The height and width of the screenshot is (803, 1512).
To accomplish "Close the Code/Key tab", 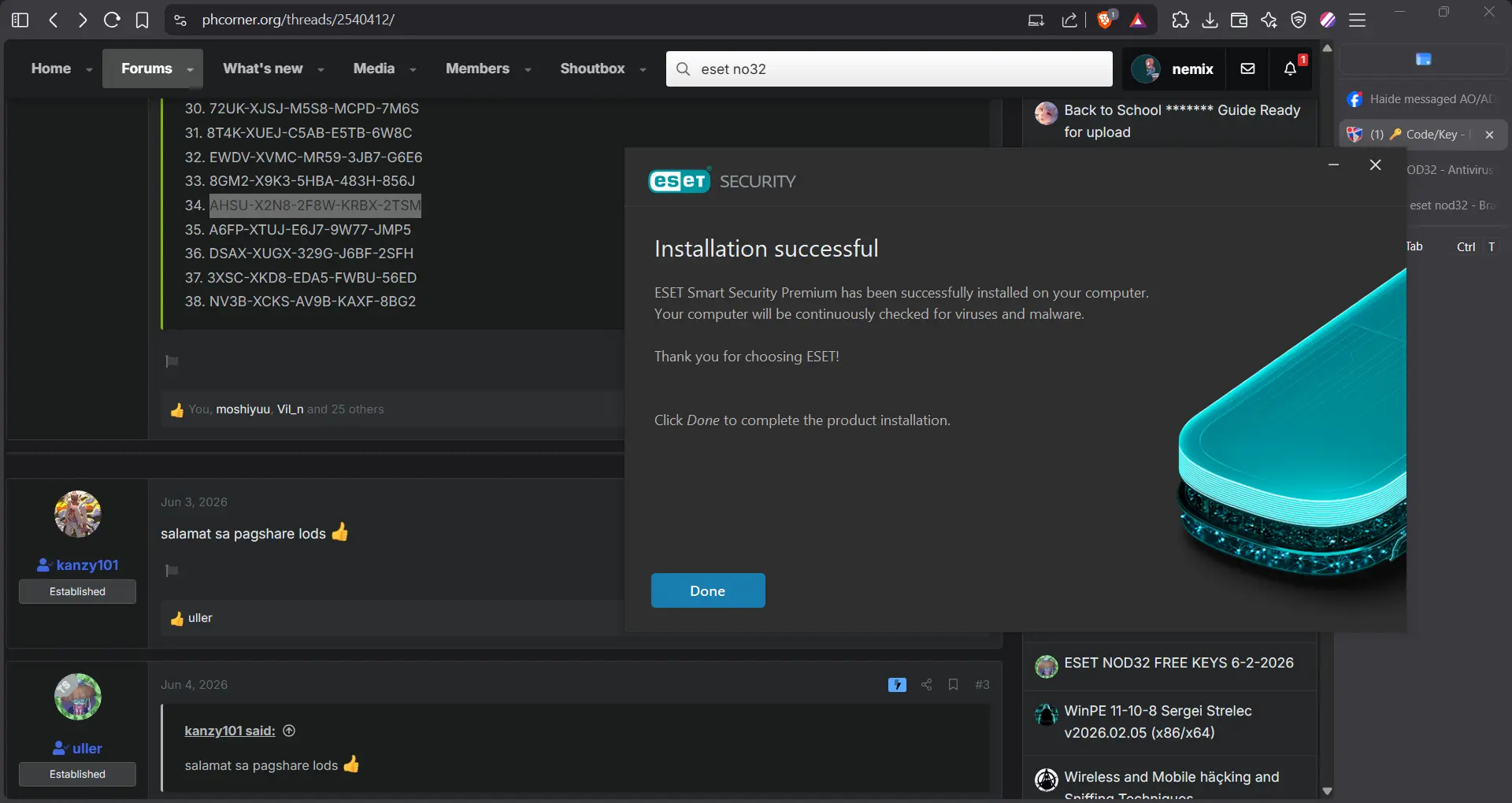I will point(1489,135).
